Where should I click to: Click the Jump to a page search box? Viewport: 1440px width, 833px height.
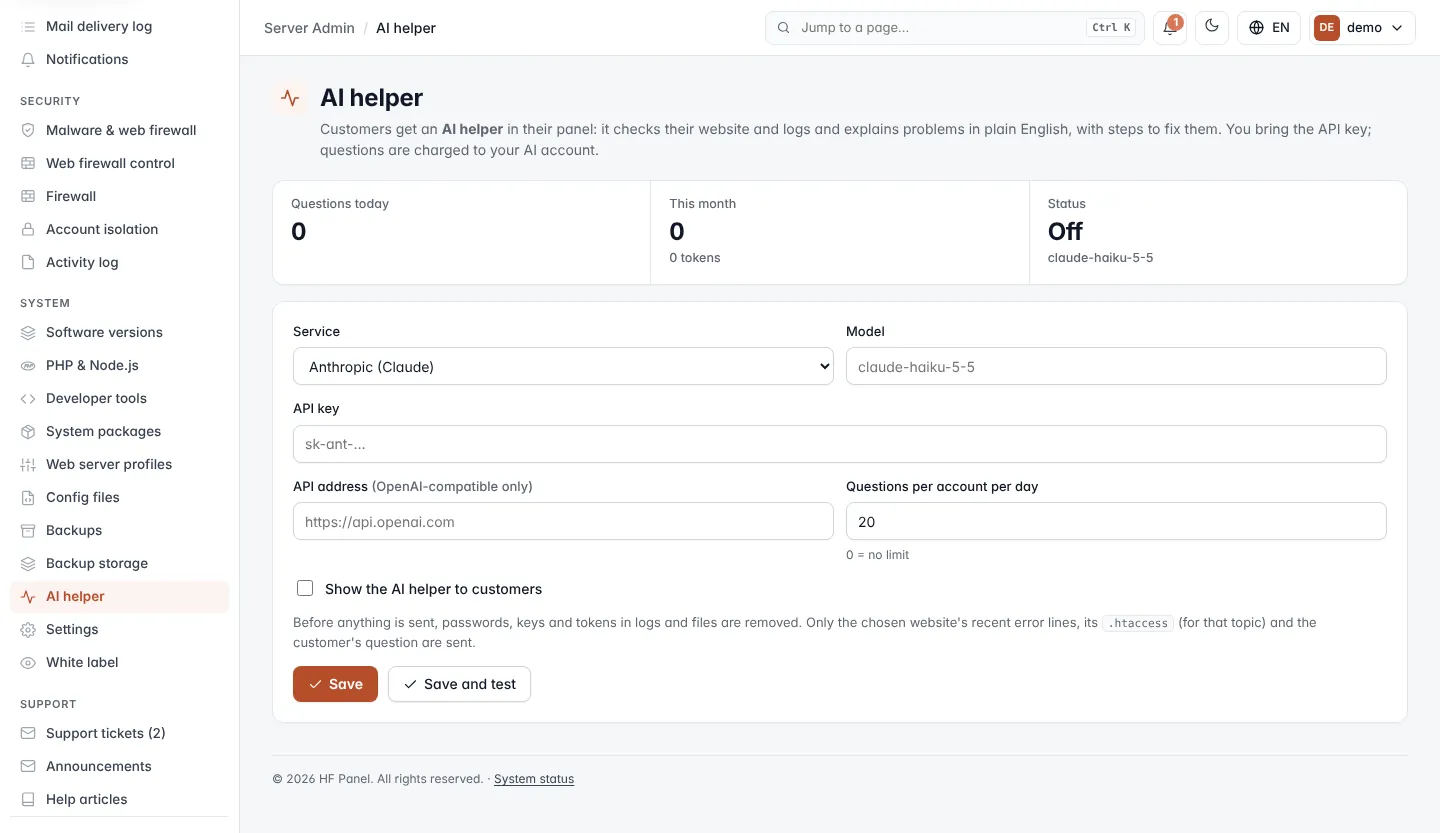pos(955,28)
